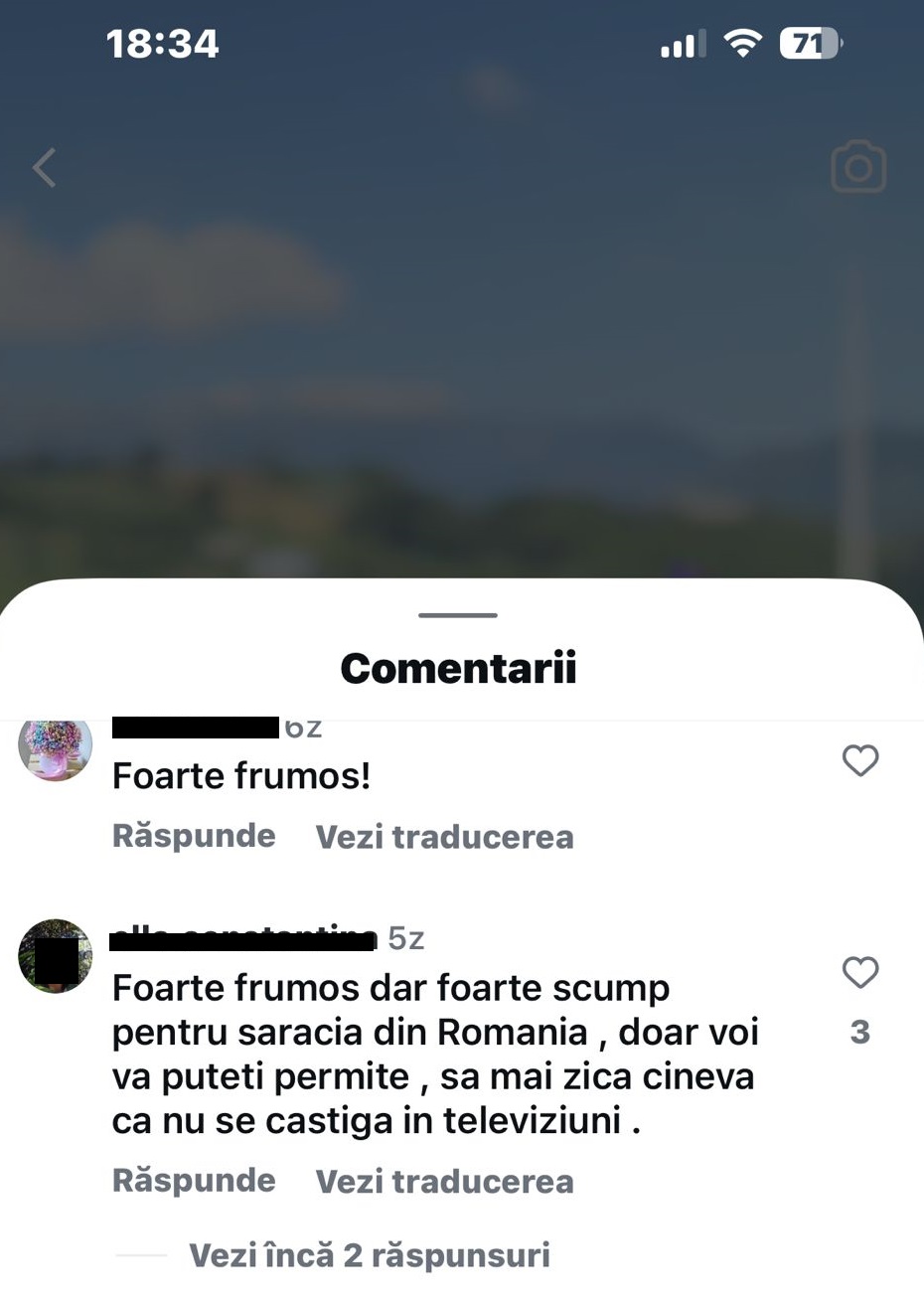Tap Răspunde under the long comment
The image size is (924, 1302).
point(194,1181)
